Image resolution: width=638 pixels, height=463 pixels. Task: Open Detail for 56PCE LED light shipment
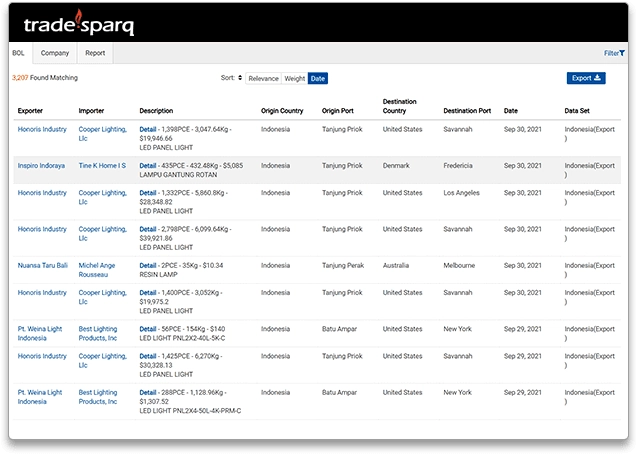148,329
